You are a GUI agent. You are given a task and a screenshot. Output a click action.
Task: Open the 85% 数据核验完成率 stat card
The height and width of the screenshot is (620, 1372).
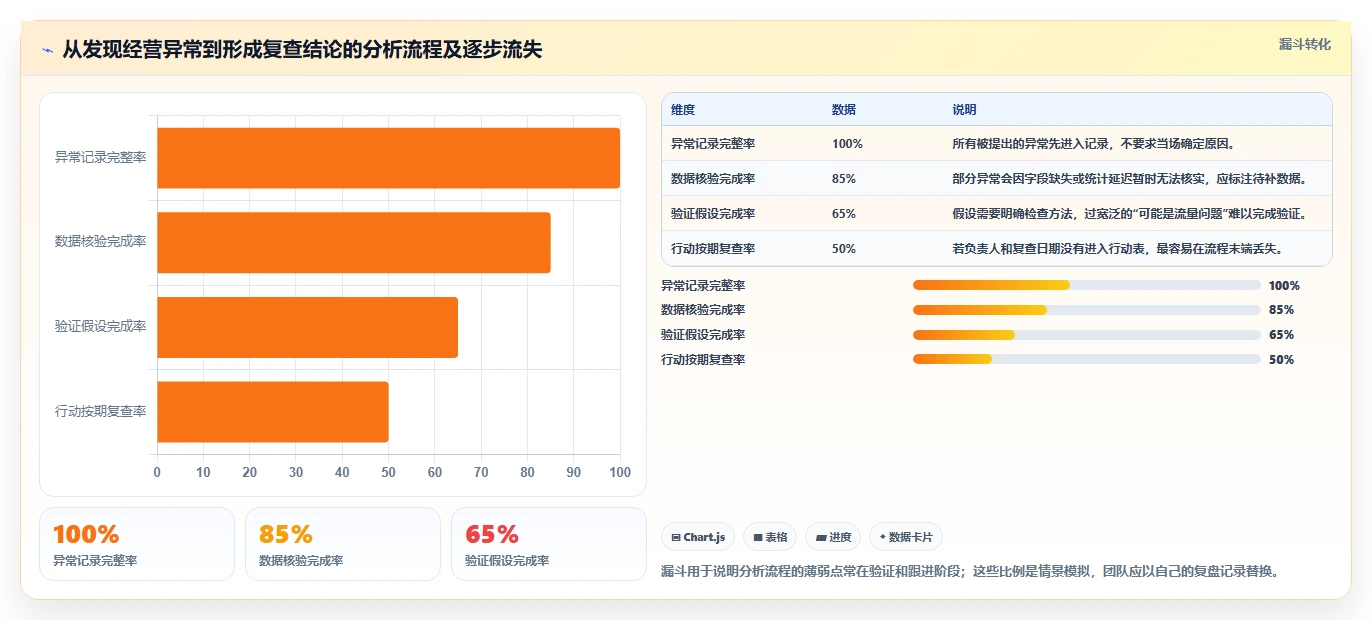click(x=343, y=544)
